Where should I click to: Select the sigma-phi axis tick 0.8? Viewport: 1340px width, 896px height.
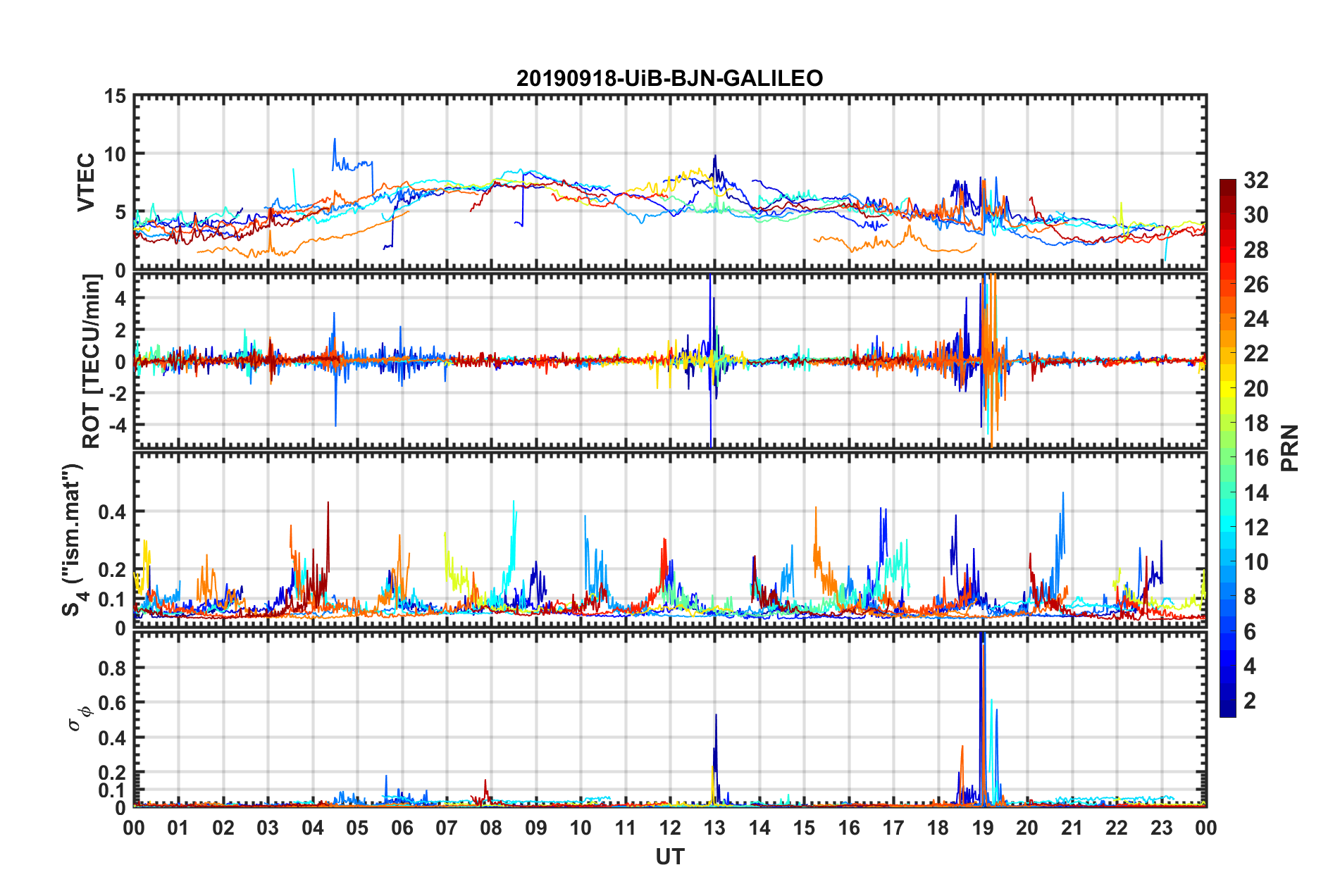[112, 668]
